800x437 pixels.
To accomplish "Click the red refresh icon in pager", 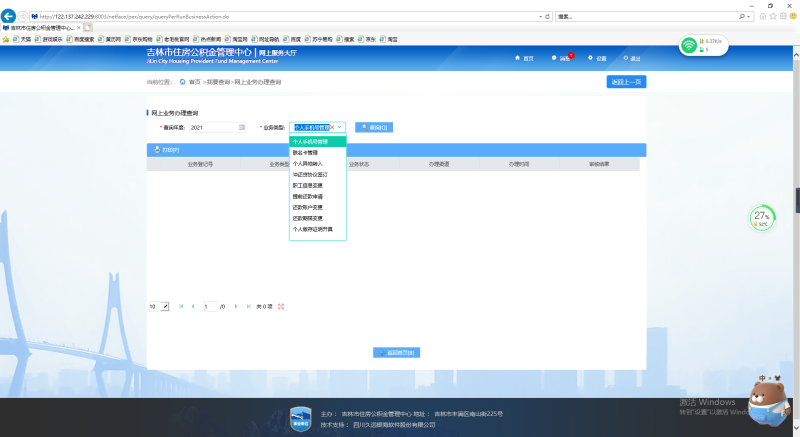I will tap(281, 306).
